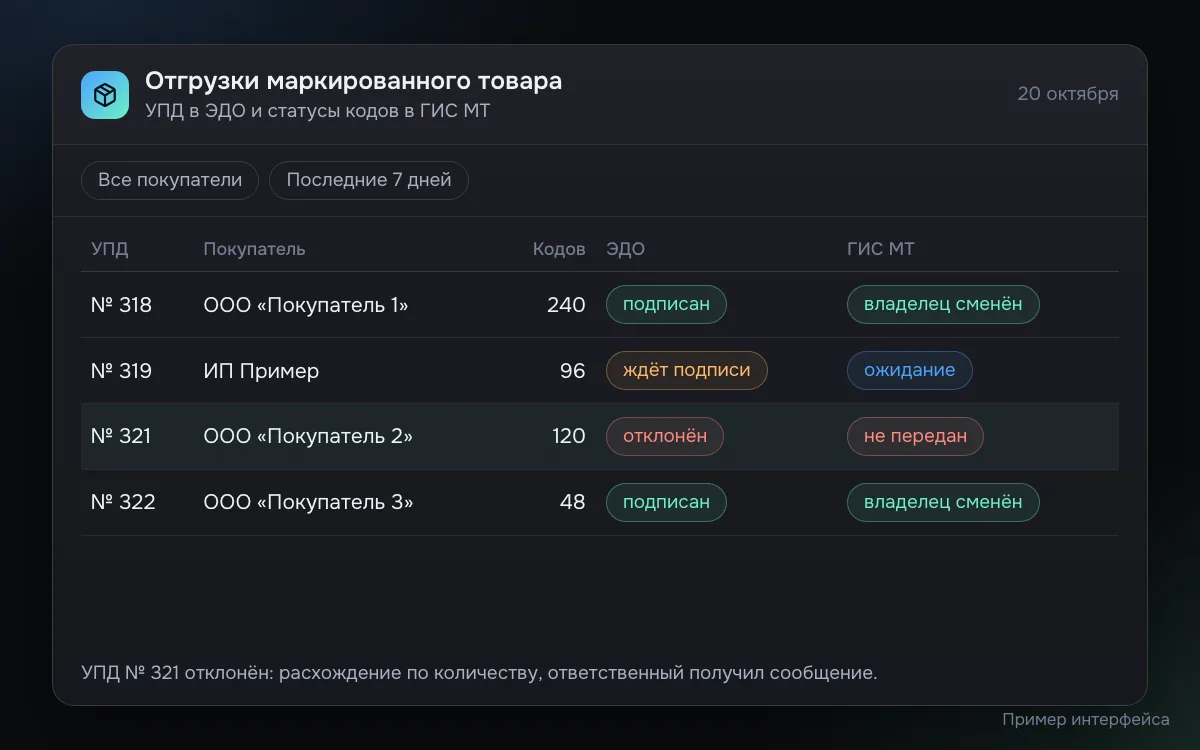The height and width of the screenshot is (750, 1200).
Task: Click the box package app icon
Action: coord(105,95)
